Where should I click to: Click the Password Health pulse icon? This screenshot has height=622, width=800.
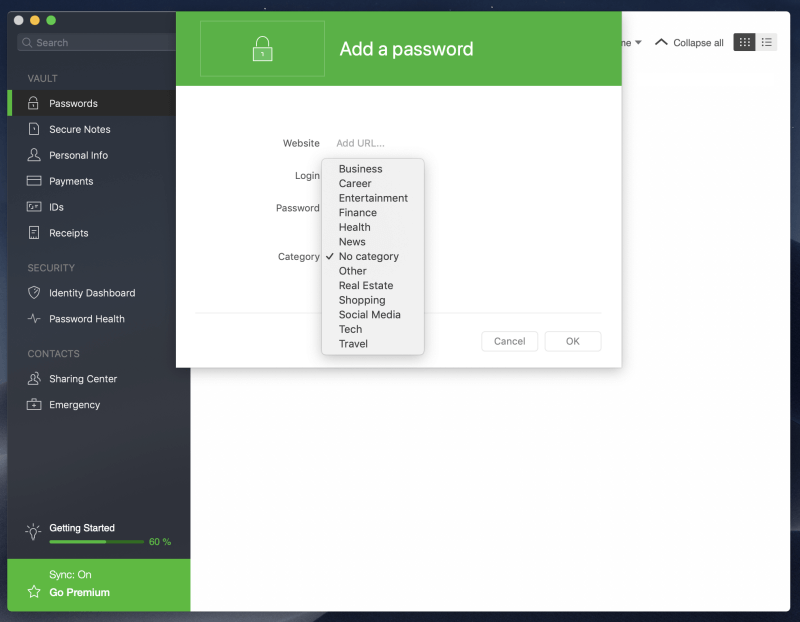coord(34,318)
